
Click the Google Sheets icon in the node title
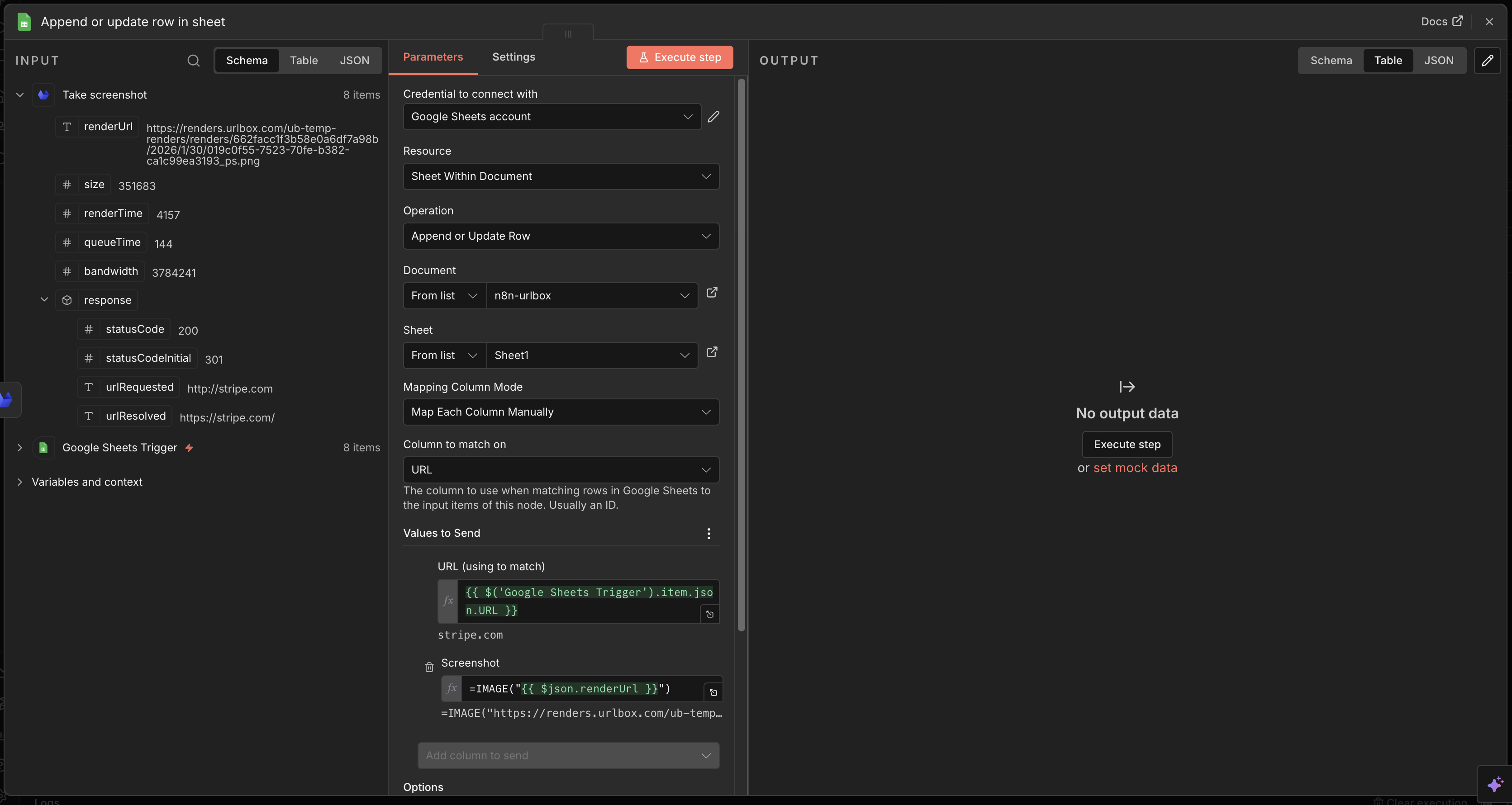coord(24,22)
